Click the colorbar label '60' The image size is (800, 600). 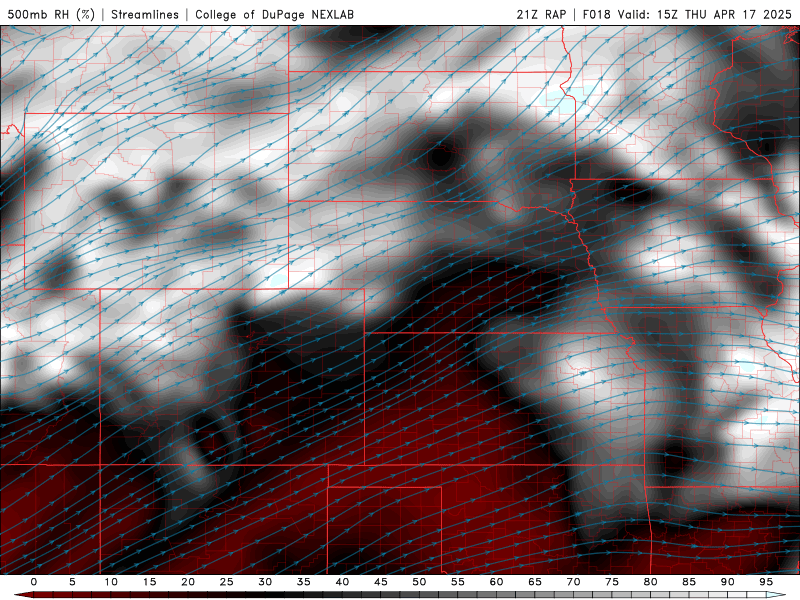click(x=496, y=582)
